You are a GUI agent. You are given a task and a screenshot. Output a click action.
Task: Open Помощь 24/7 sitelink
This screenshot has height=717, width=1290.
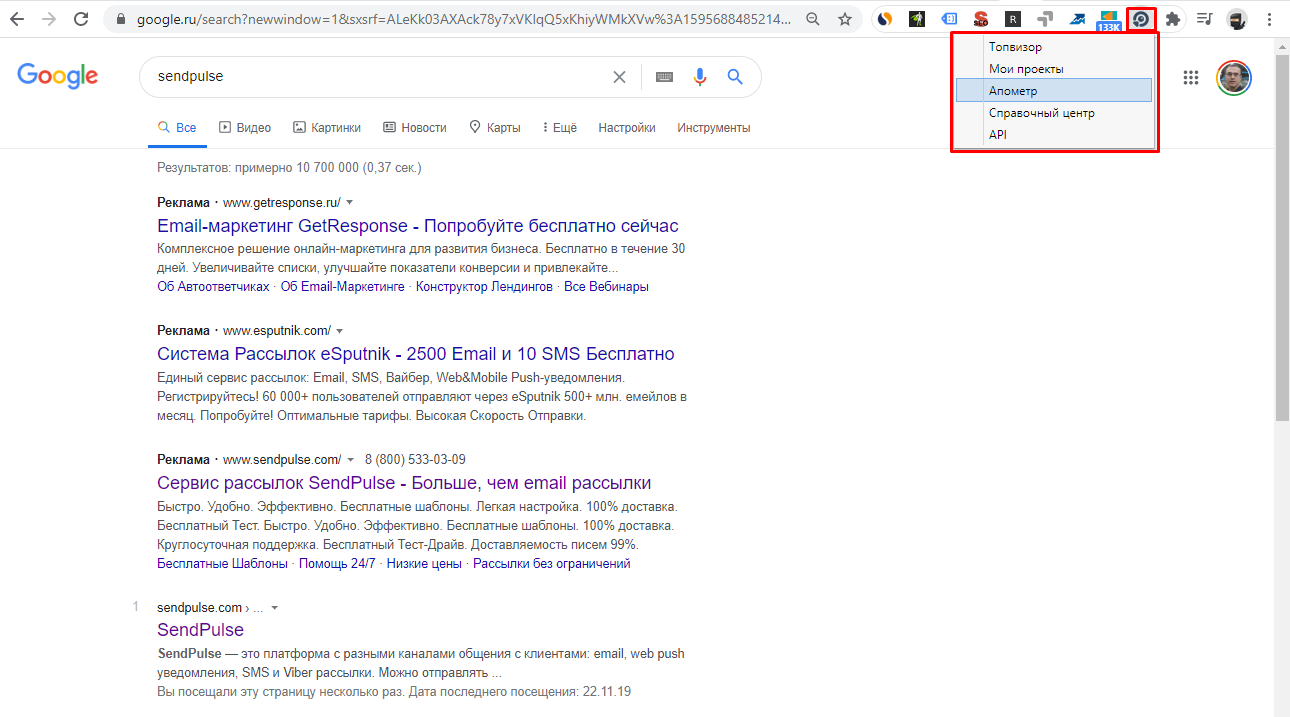[x=337, y=564]
